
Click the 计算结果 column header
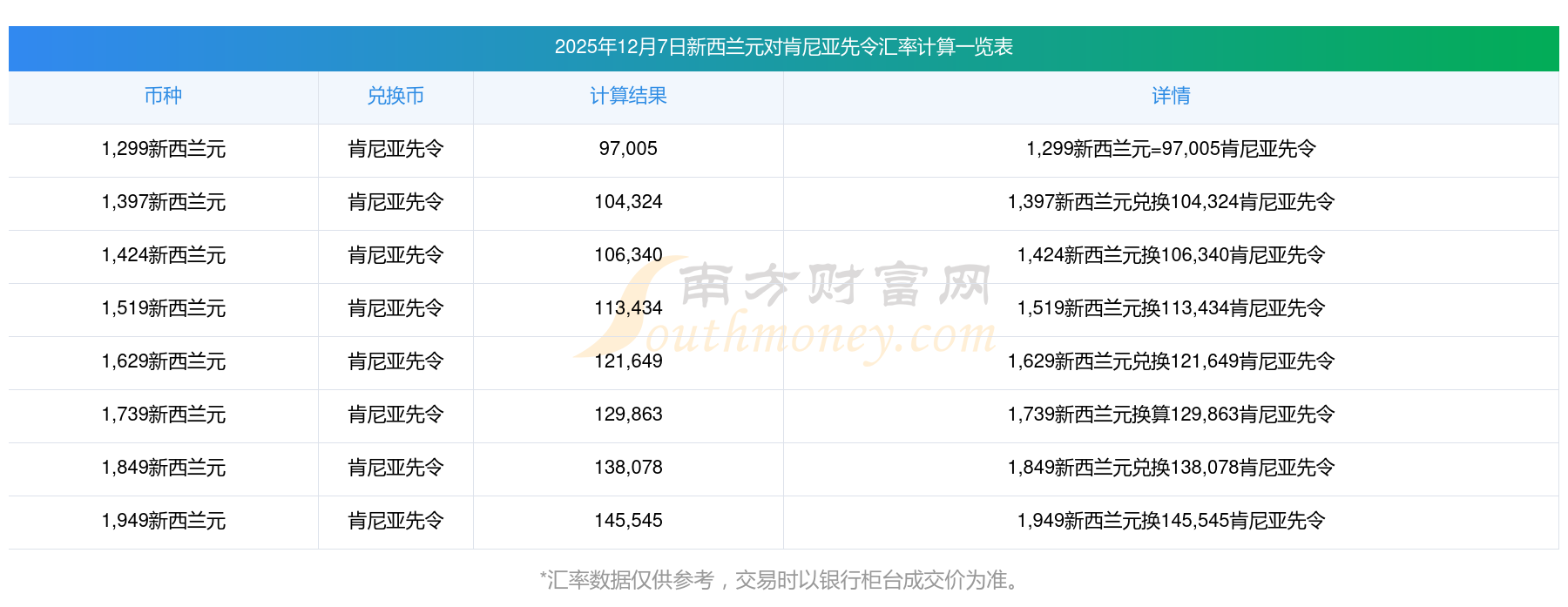tap(628, 96)
